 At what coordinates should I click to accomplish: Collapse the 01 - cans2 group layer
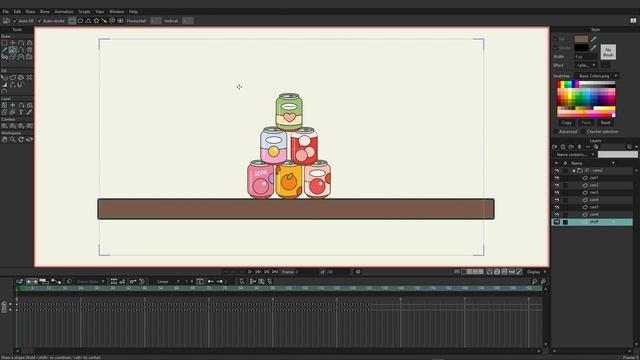pos(574,171)
